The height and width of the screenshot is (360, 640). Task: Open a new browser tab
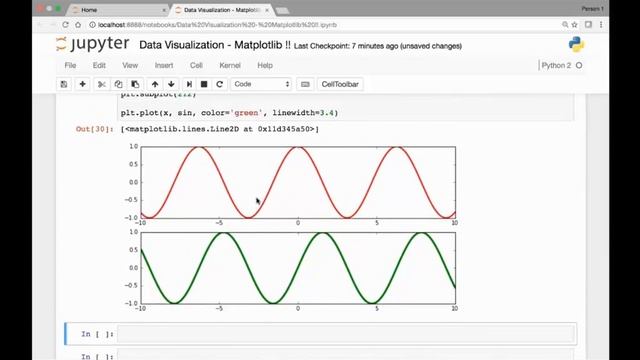(282, 10)
